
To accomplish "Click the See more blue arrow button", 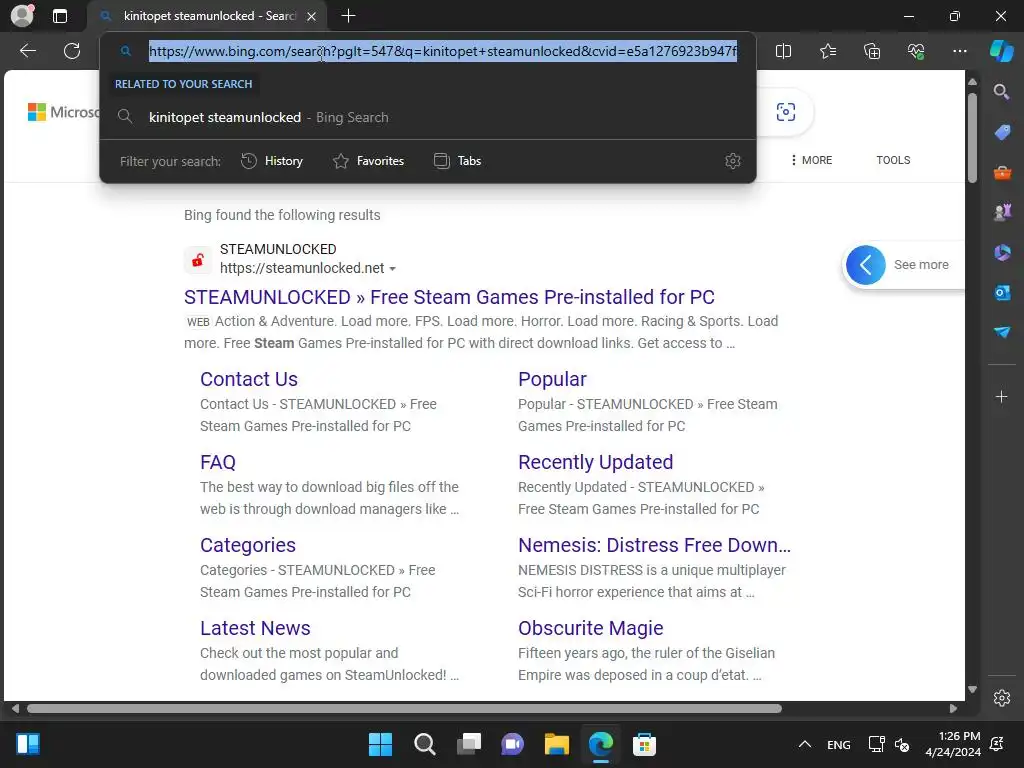I will (x=865, y=264).
